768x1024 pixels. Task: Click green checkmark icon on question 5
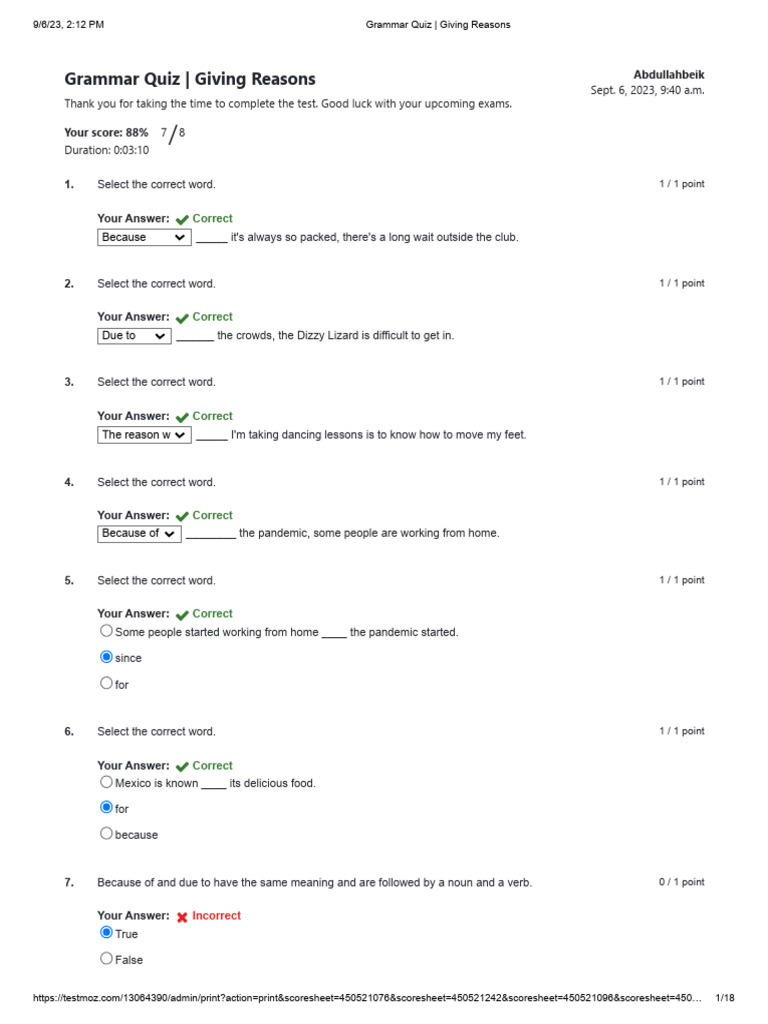[x=182, y=615]
